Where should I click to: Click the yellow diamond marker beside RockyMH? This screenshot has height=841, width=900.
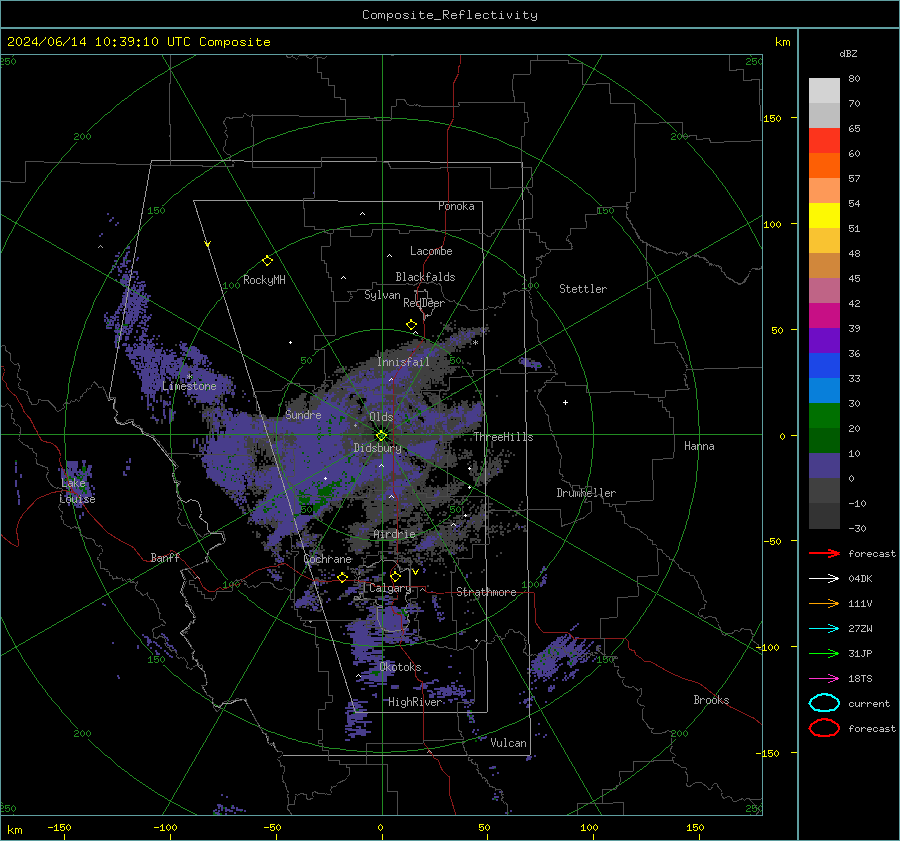tap(267, 261)
